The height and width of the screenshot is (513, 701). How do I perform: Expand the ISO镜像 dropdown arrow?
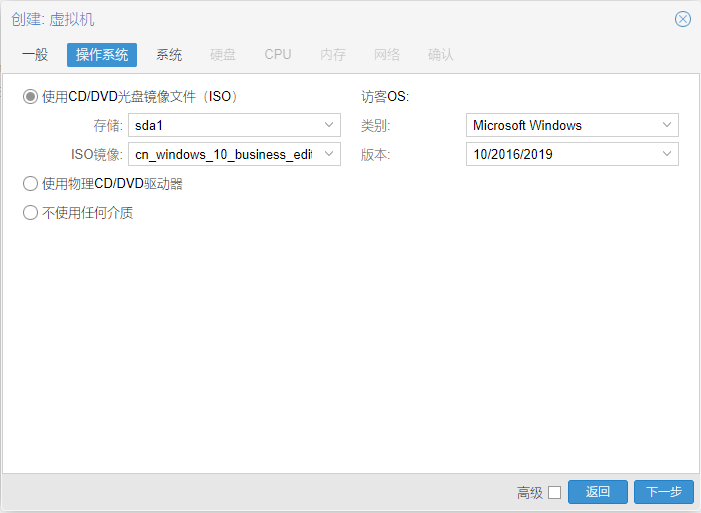329,154
